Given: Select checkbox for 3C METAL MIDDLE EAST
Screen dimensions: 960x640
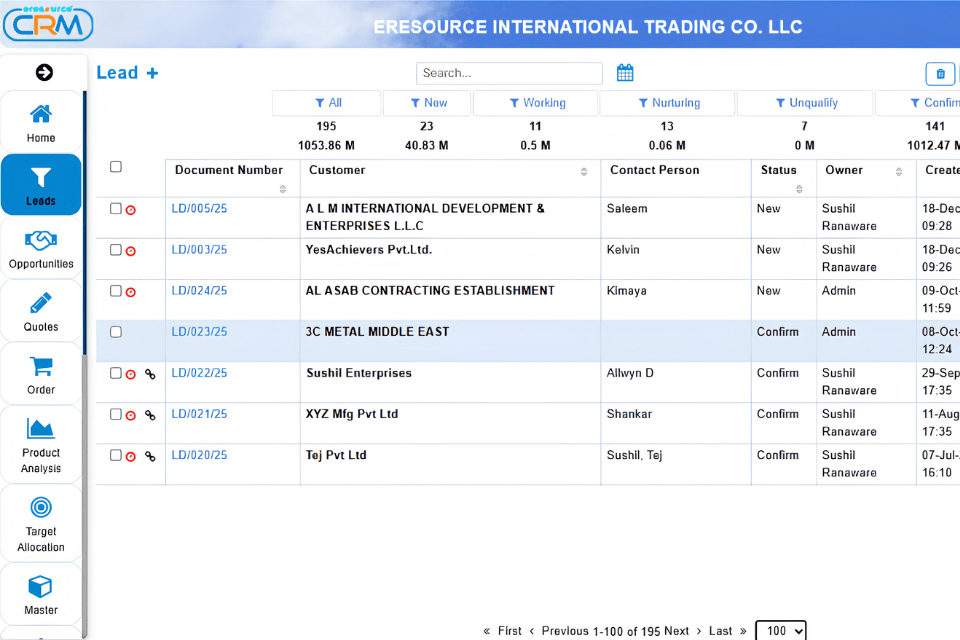Looking at the screenshot, I should click(x=116, y=332).
